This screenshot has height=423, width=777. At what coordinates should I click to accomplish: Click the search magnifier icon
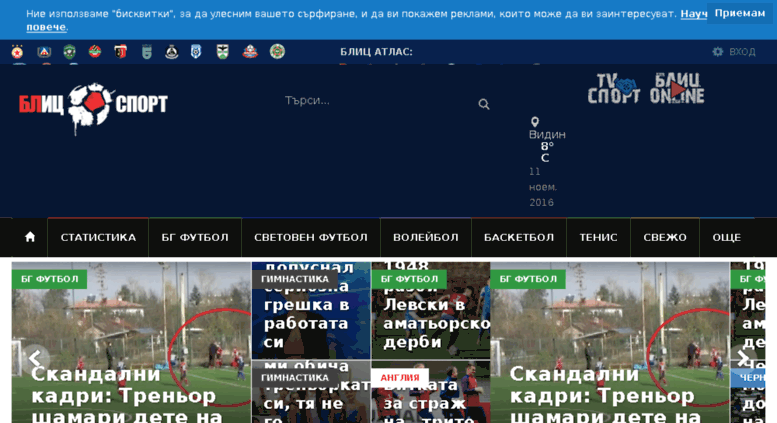pyautogui.click(x=484, y=104)
